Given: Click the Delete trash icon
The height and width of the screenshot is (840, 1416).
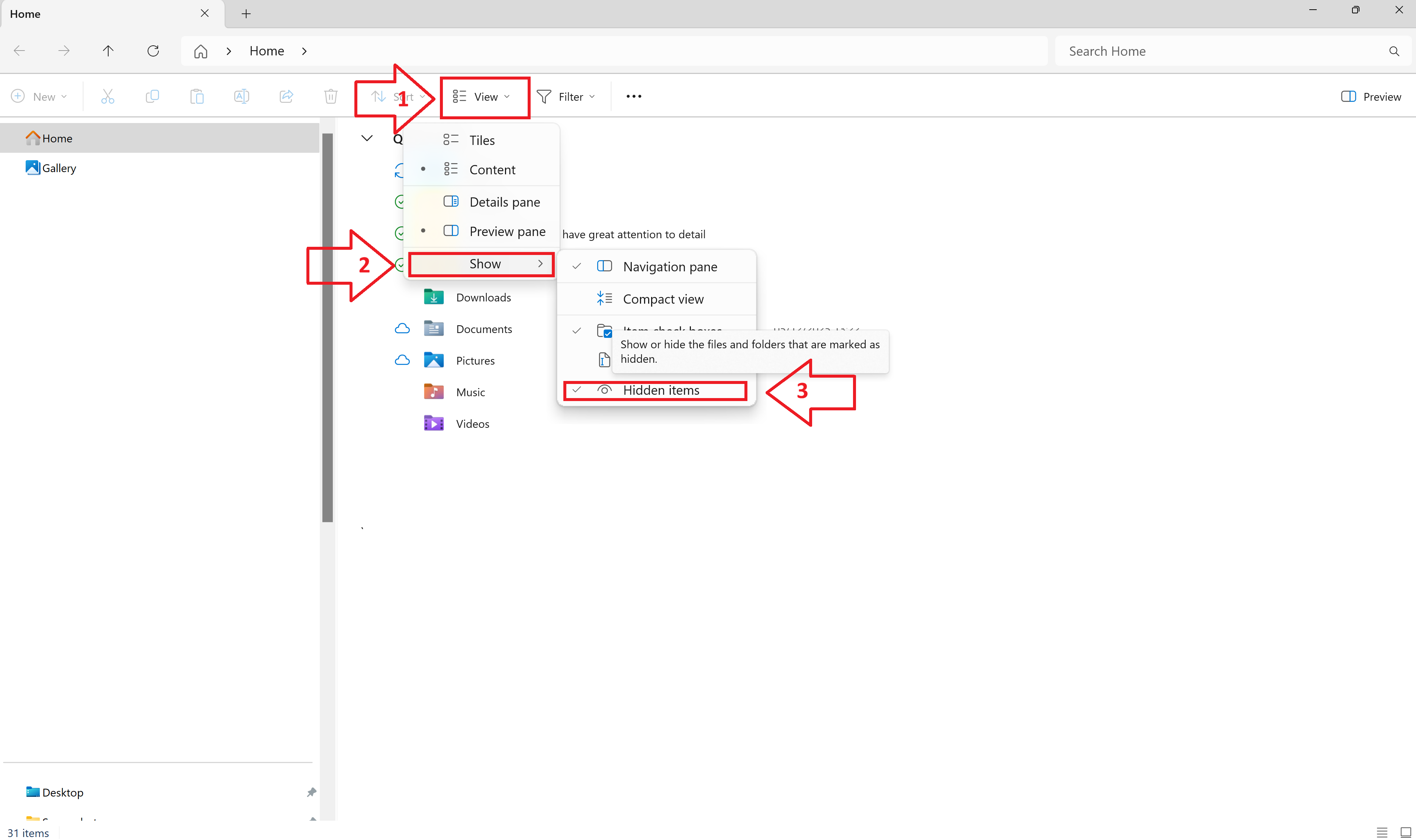Looking at the screenshot, I should point(331,97).
